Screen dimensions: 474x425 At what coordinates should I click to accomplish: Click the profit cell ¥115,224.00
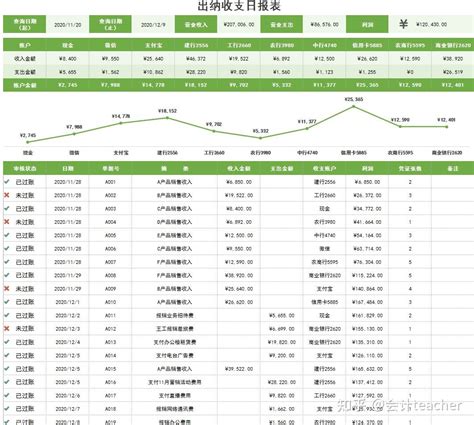coord(367,275)
